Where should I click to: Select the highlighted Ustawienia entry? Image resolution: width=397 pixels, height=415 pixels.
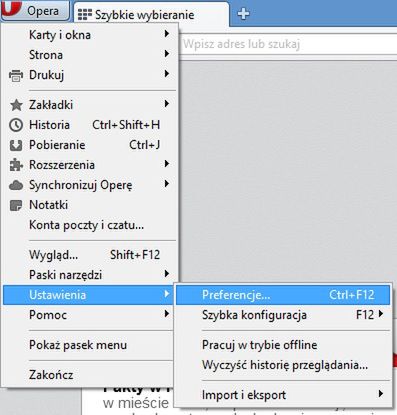pos(88,295)
